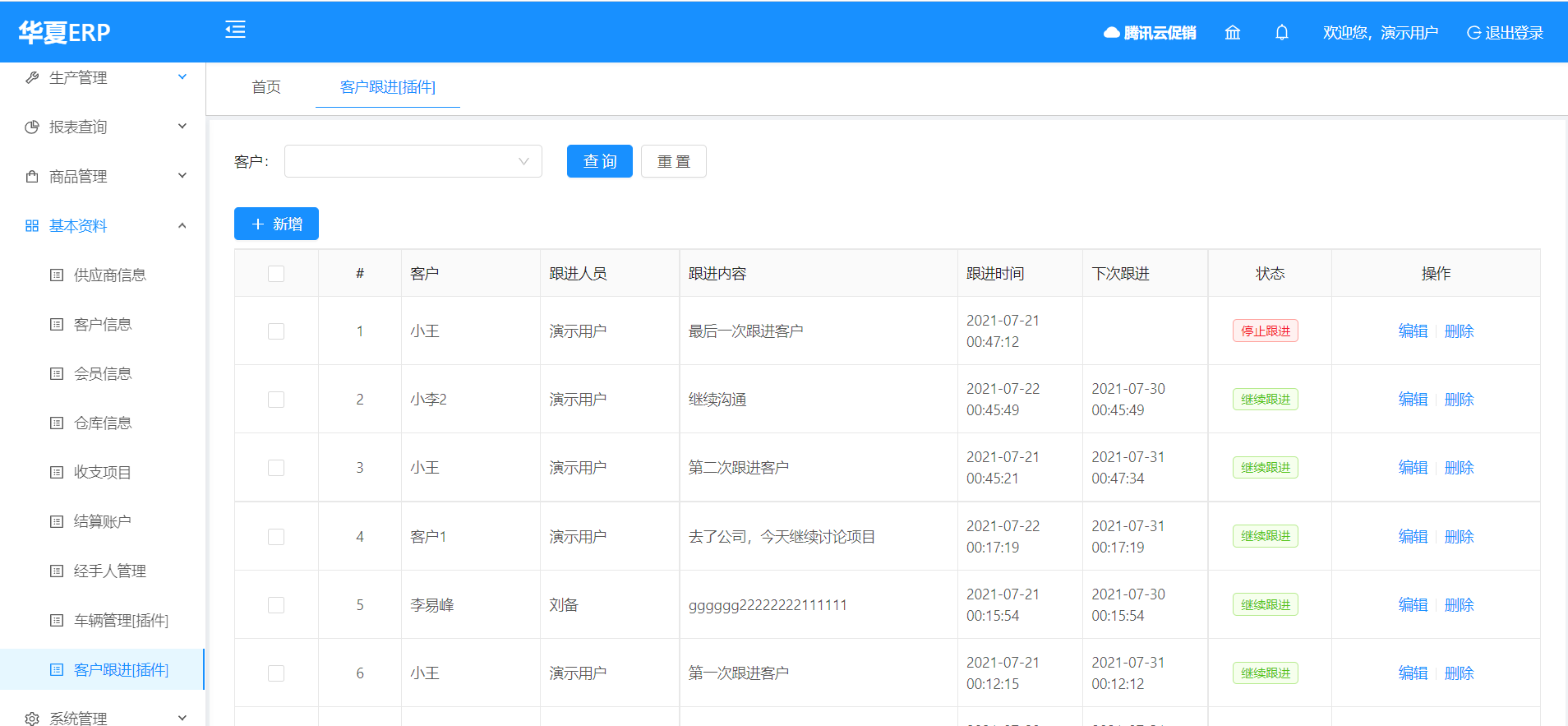This screenshot has width=1568, height=726.
Task: Check row 3 checkbox 第二次跟进客户
Action: click(276, 468)
